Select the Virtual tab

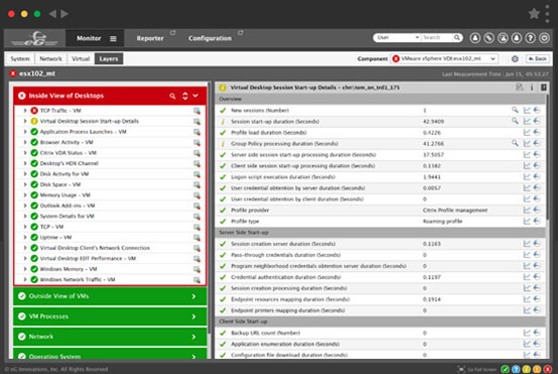pos(80,59)
